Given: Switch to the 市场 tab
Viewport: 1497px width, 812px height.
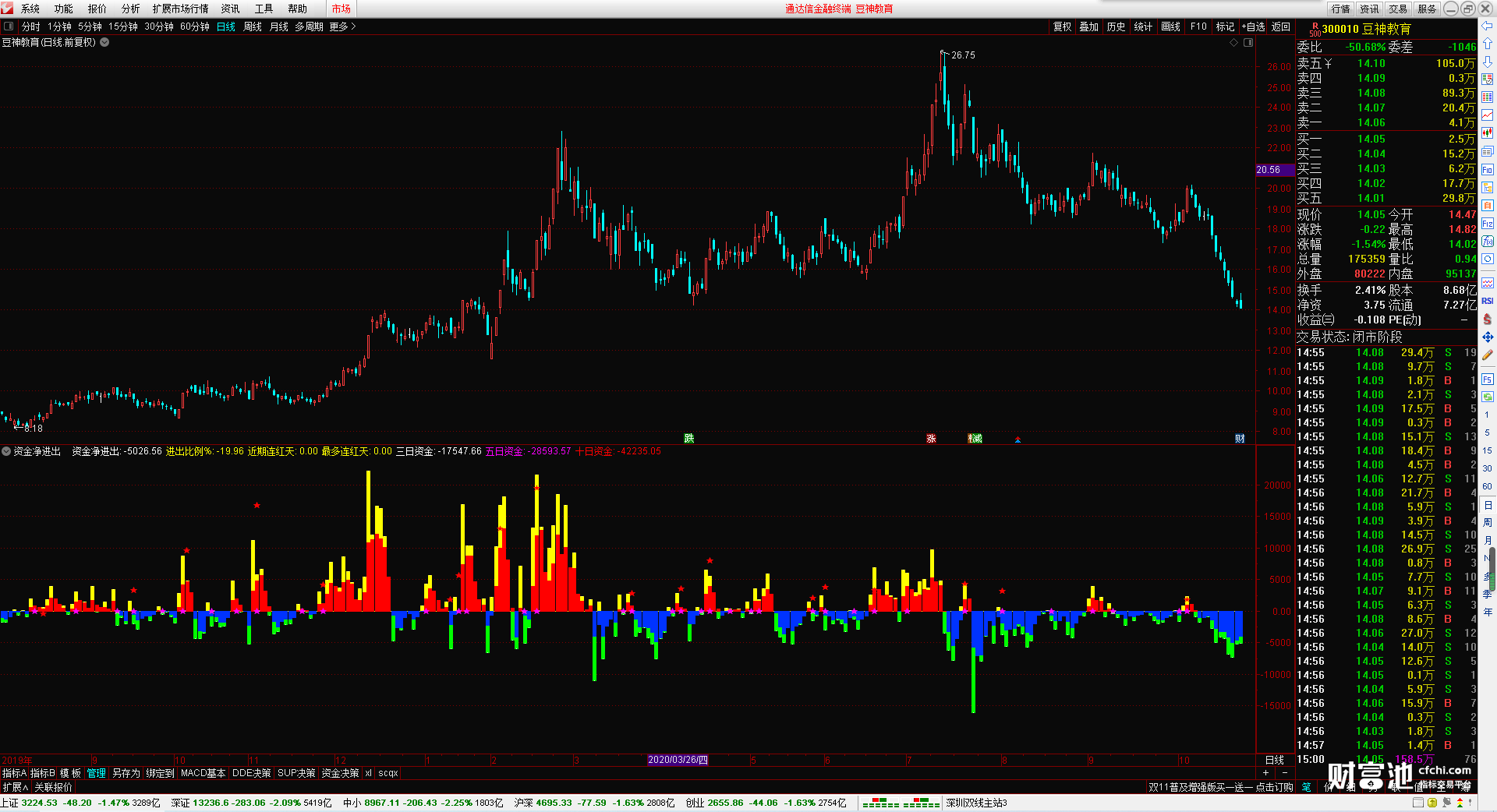Looking at the screenshot, I should (341, 9).
